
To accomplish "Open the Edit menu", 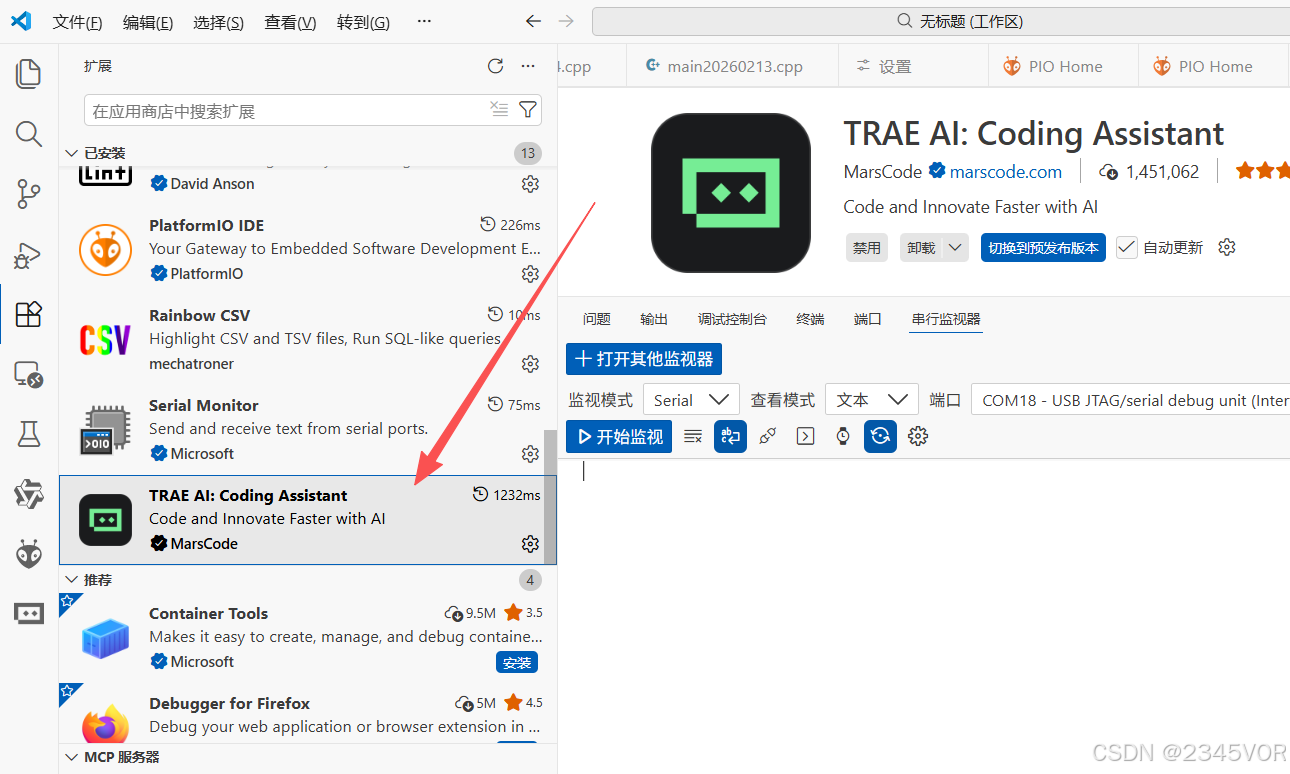I will [148, 22].
